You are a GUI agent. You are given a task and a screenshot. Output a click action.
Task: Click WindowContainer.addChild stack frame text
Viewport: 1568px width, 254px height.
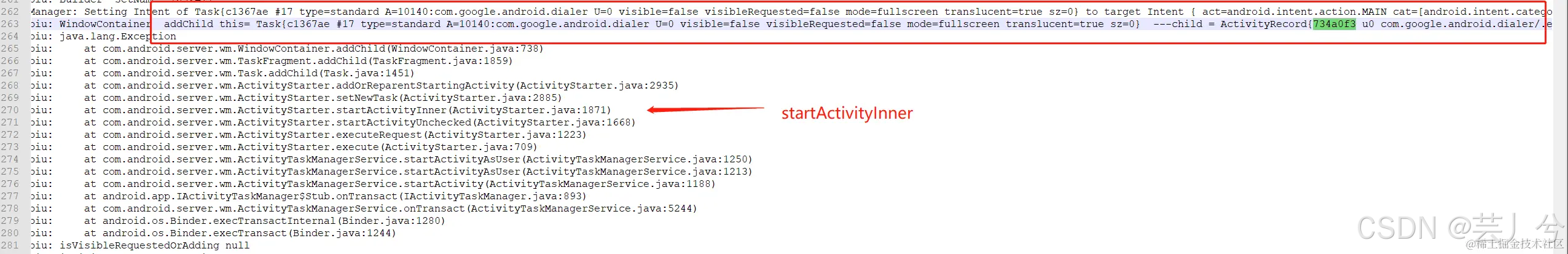pyautogui.click(x=314, y=49)
